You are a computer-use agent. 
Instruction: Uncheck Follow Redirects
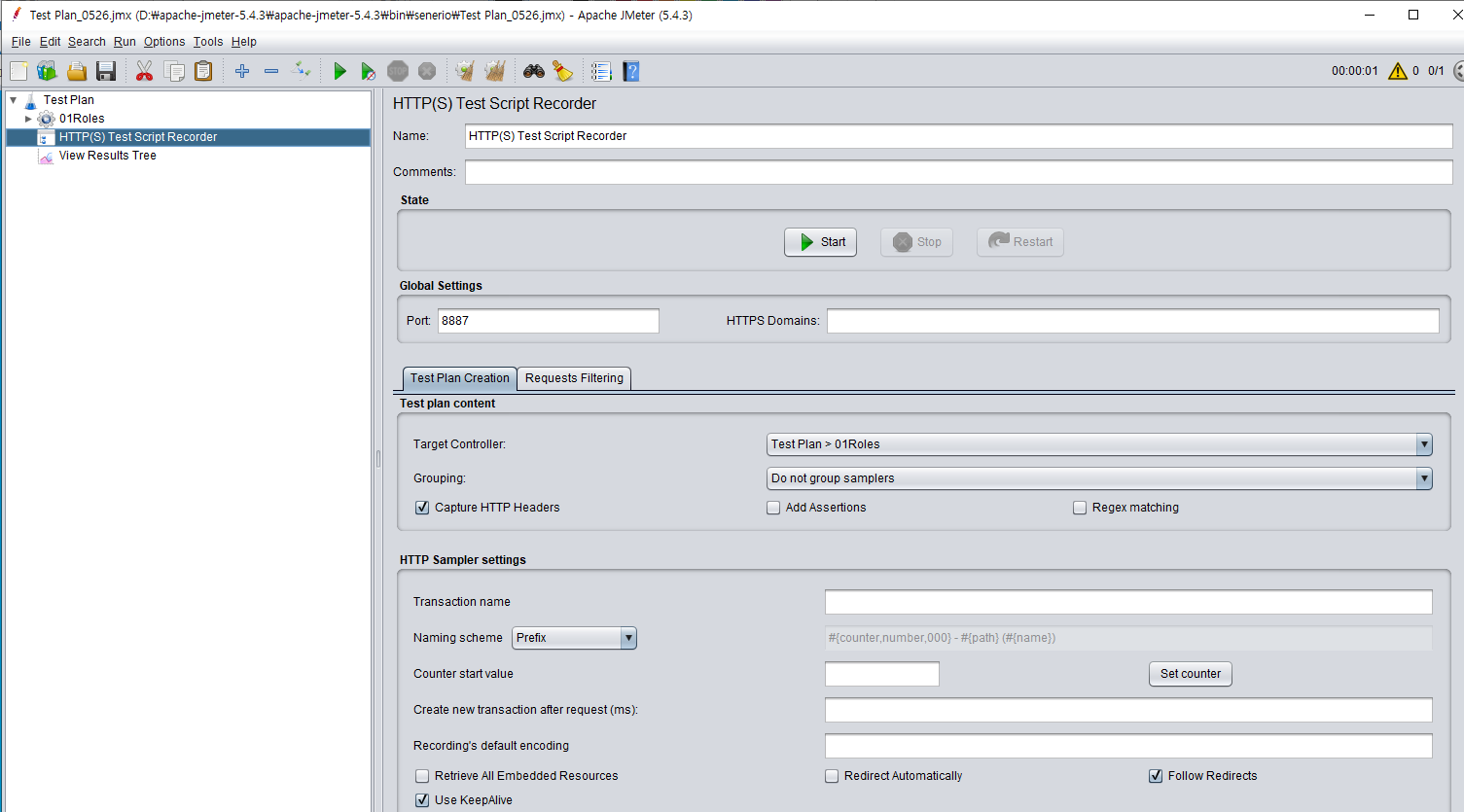[1156, 776]
